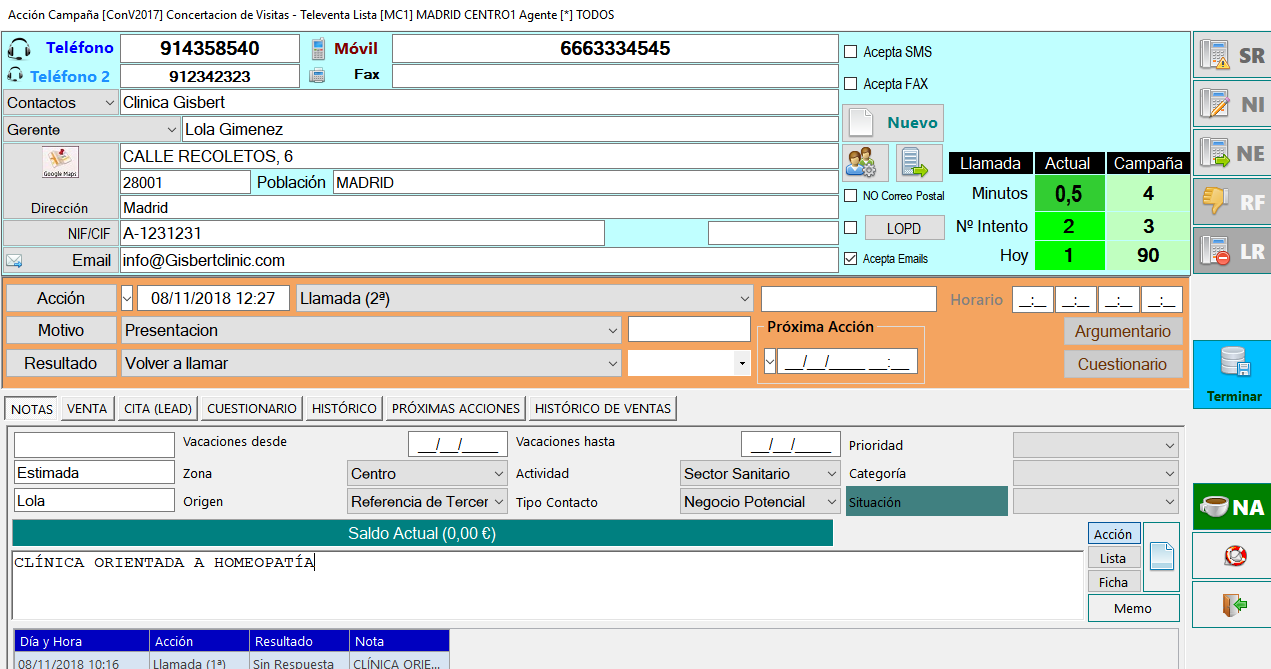Open the Categoría dropdown

tap(1170, 474)
